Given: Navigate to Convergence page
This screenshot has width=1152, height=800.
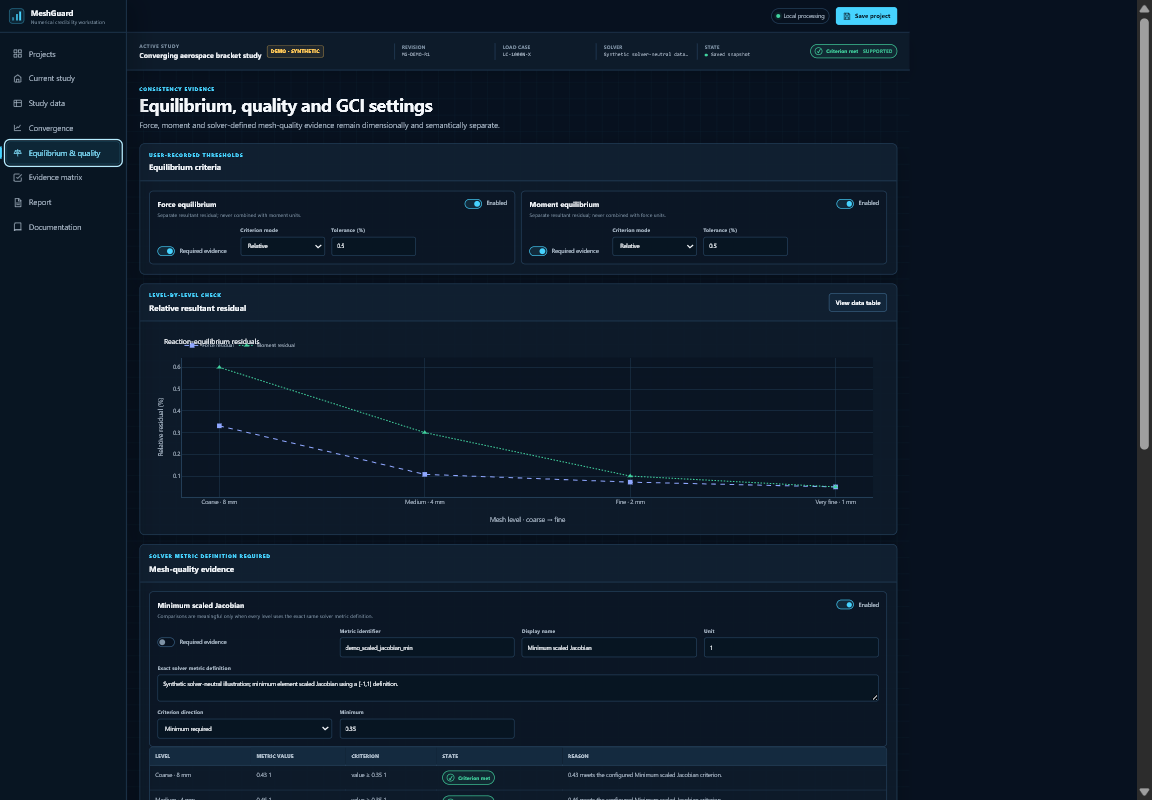Looking at the screenshot, I should [63, 128].
